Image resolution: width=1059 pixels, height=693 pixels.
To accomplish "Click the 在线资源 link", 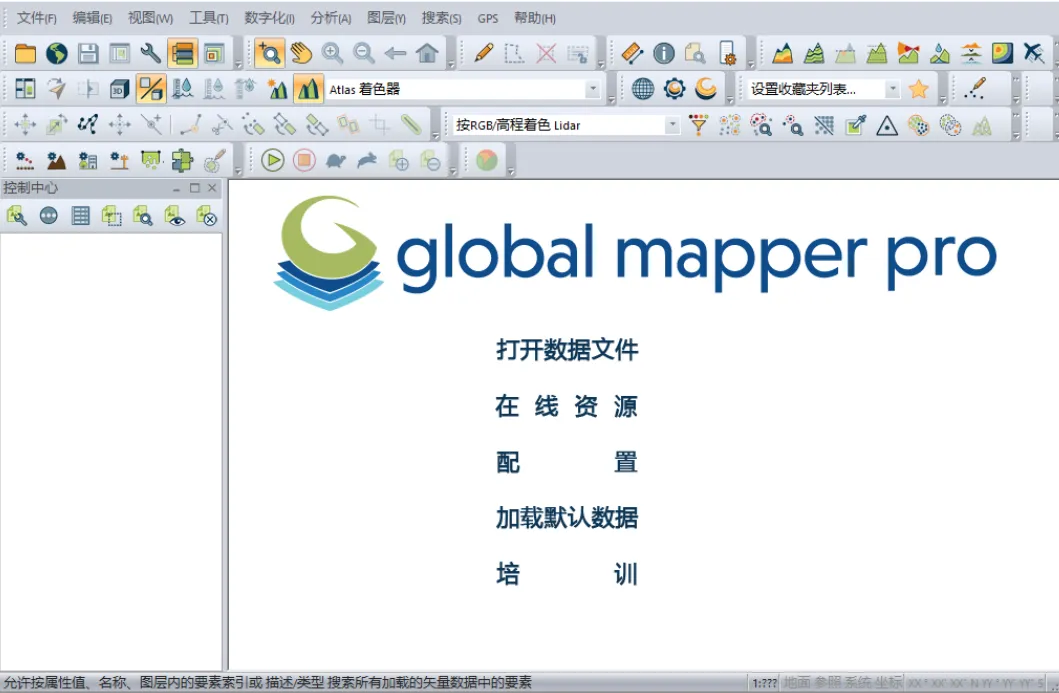I will click(566, 406).
